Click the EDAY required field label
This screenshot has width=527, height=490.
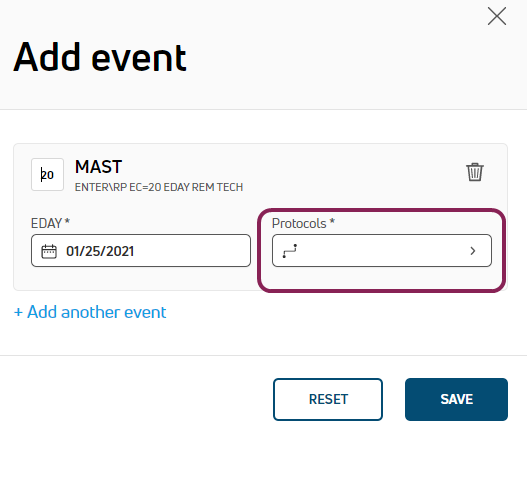(x=50, y=223)
